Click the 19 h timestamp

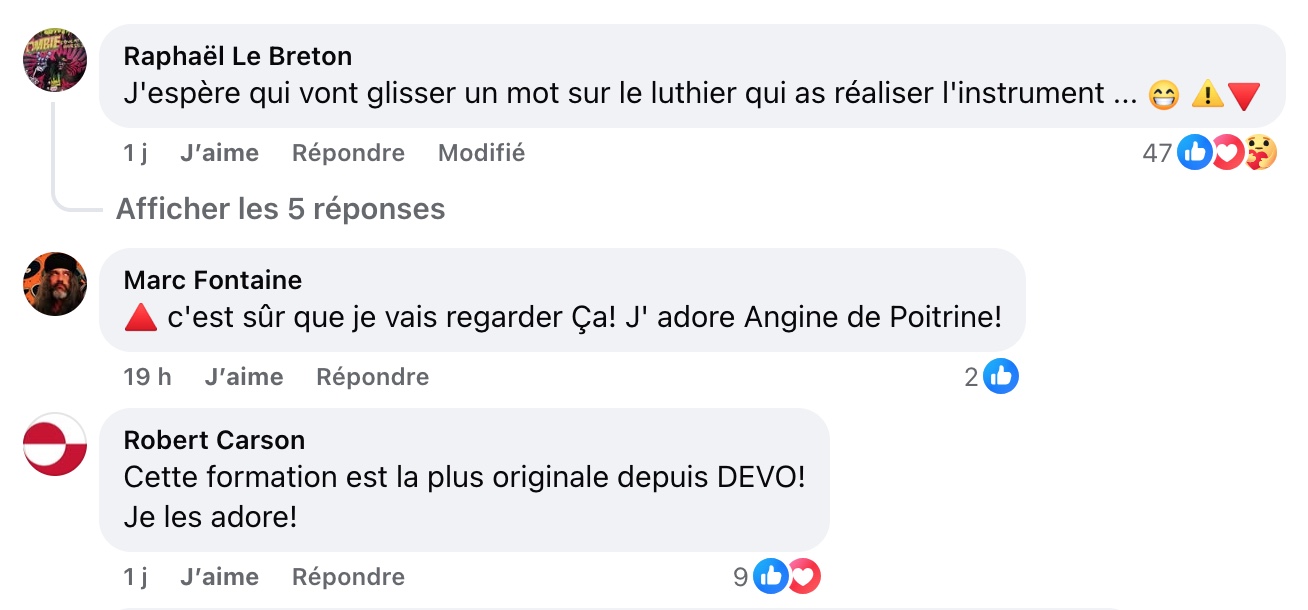click(x=148, y=377)
